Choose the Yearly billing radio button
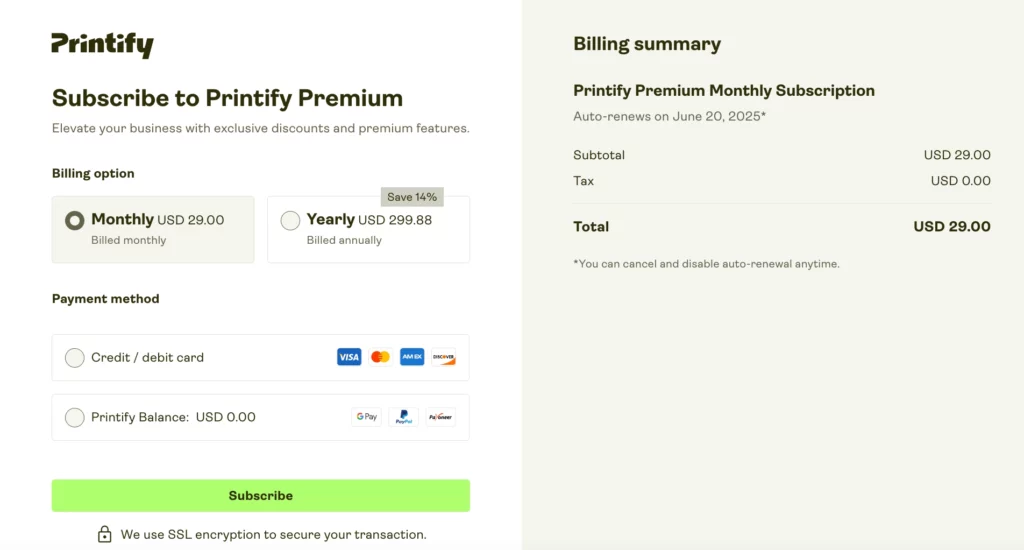Viewport: 1024px width, 550px height. pos(290,221)
